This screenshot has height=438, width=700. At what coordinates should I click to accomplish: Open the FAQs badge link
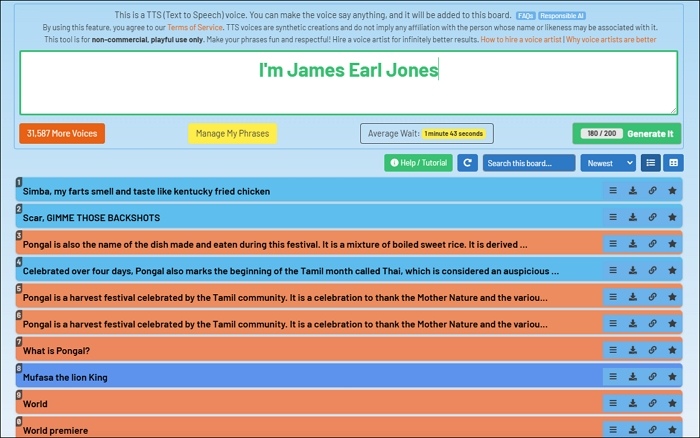tap(525, 16)
